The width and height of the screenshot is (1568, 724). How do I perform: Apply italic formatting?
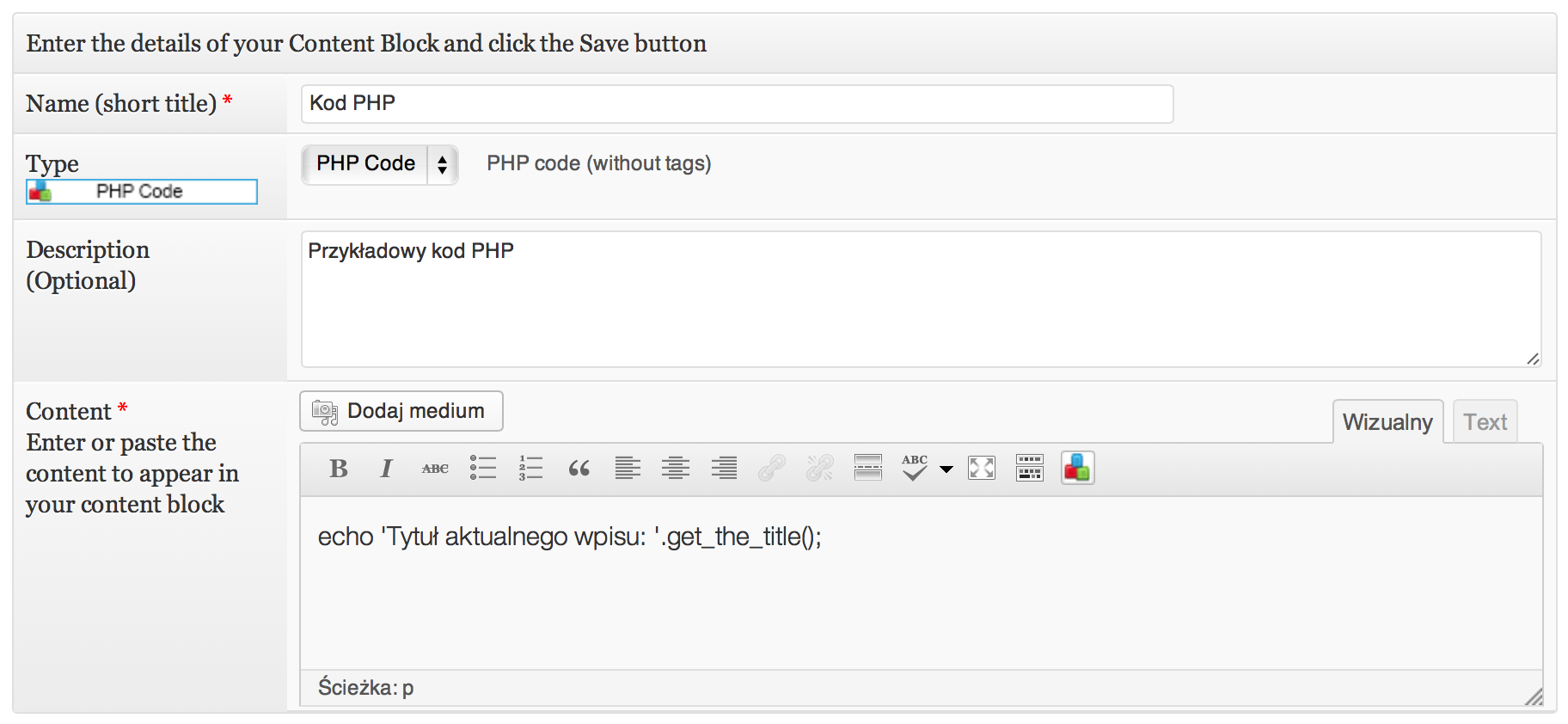click(x=387, y=469)
